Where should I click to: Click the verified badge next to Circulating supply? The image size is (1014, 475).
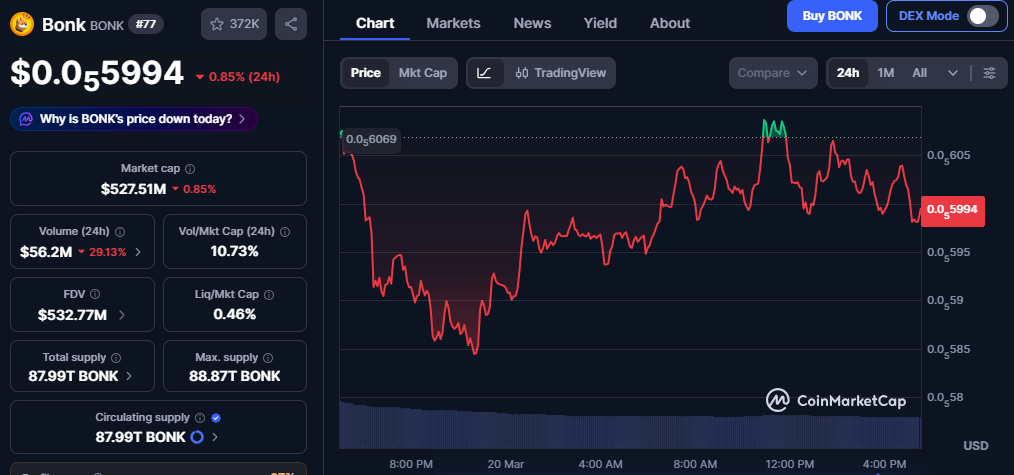pos(216,417)
